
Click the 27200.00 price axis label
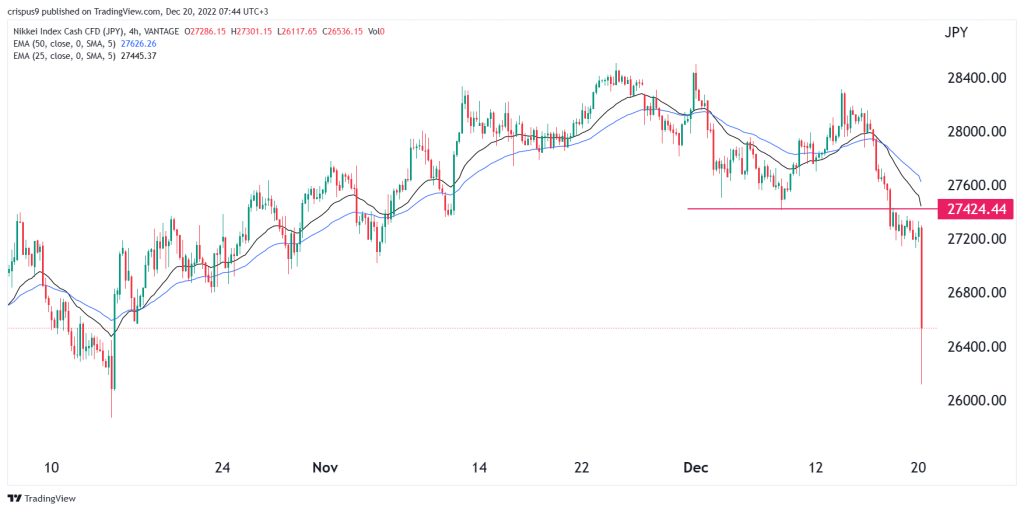(x=975, y=239)
